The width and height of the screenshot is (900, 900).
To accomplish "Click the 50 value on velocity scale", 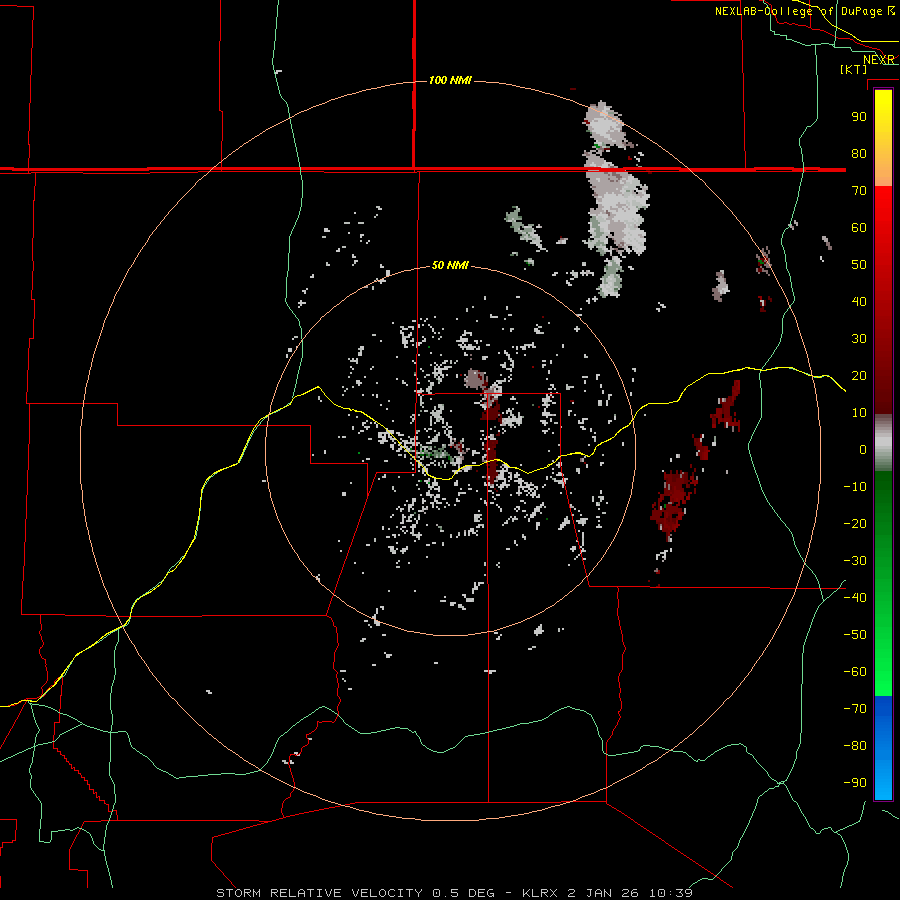I will tap(859, 265).
